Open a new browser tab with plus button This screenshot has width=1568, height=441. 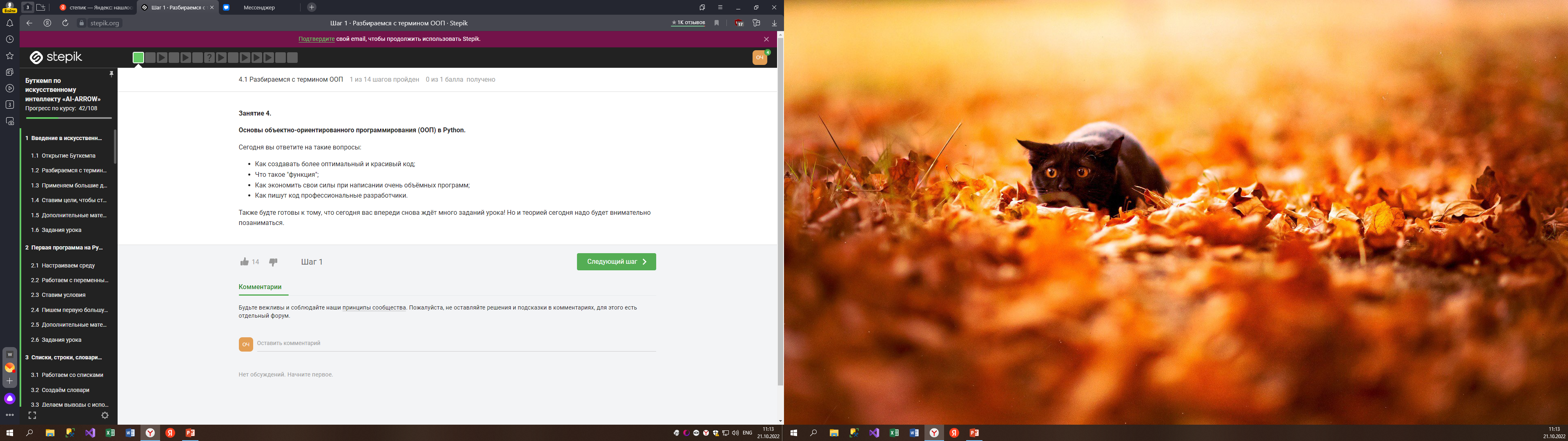[x=312, y=7]
